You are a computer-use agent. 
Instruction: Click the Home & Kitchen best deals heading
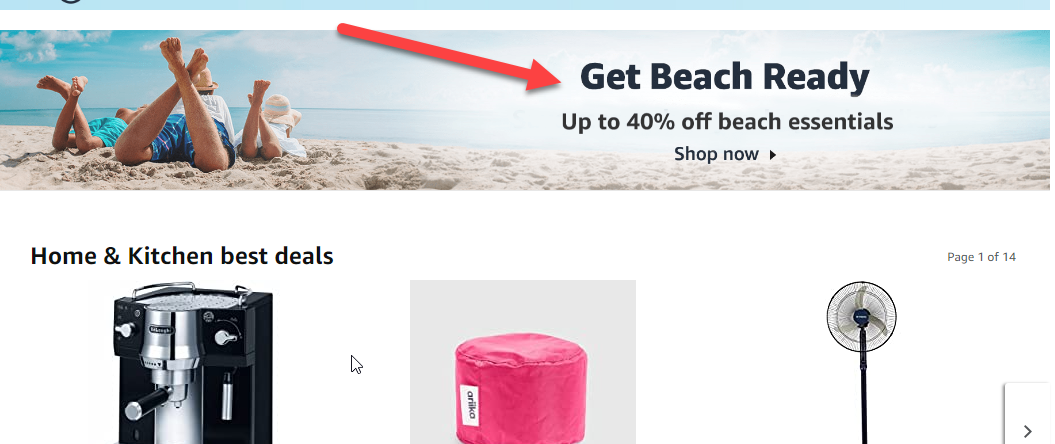[182, 256]
